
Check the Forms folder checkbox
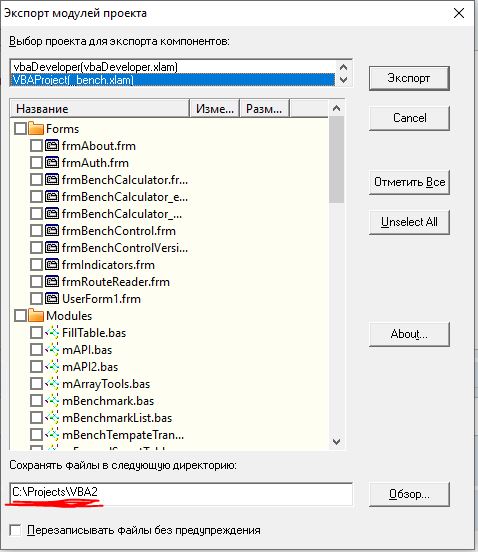[20, 128]
